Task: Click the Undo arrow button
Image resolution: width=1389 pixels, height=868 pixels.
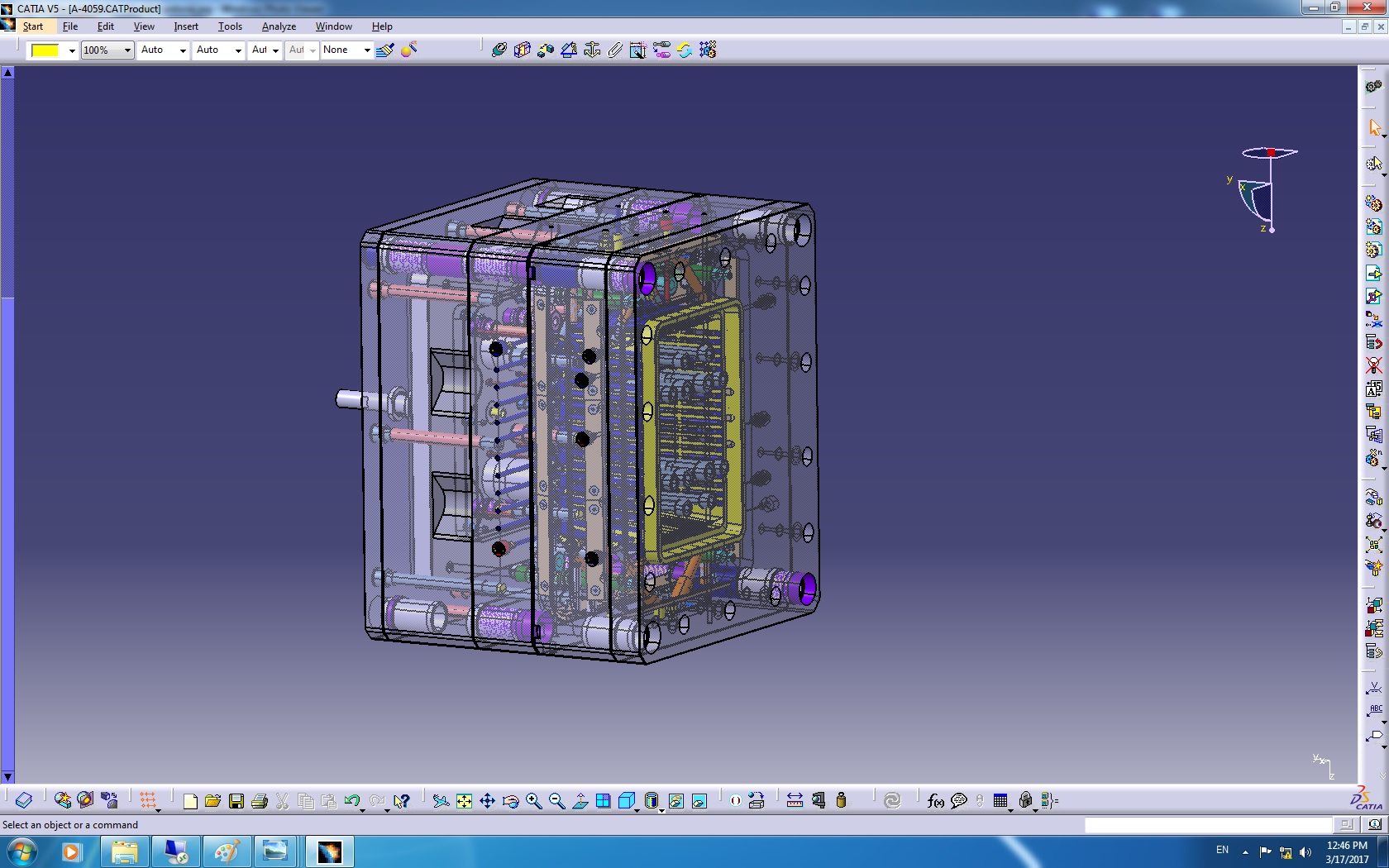Action: [351, 801]
